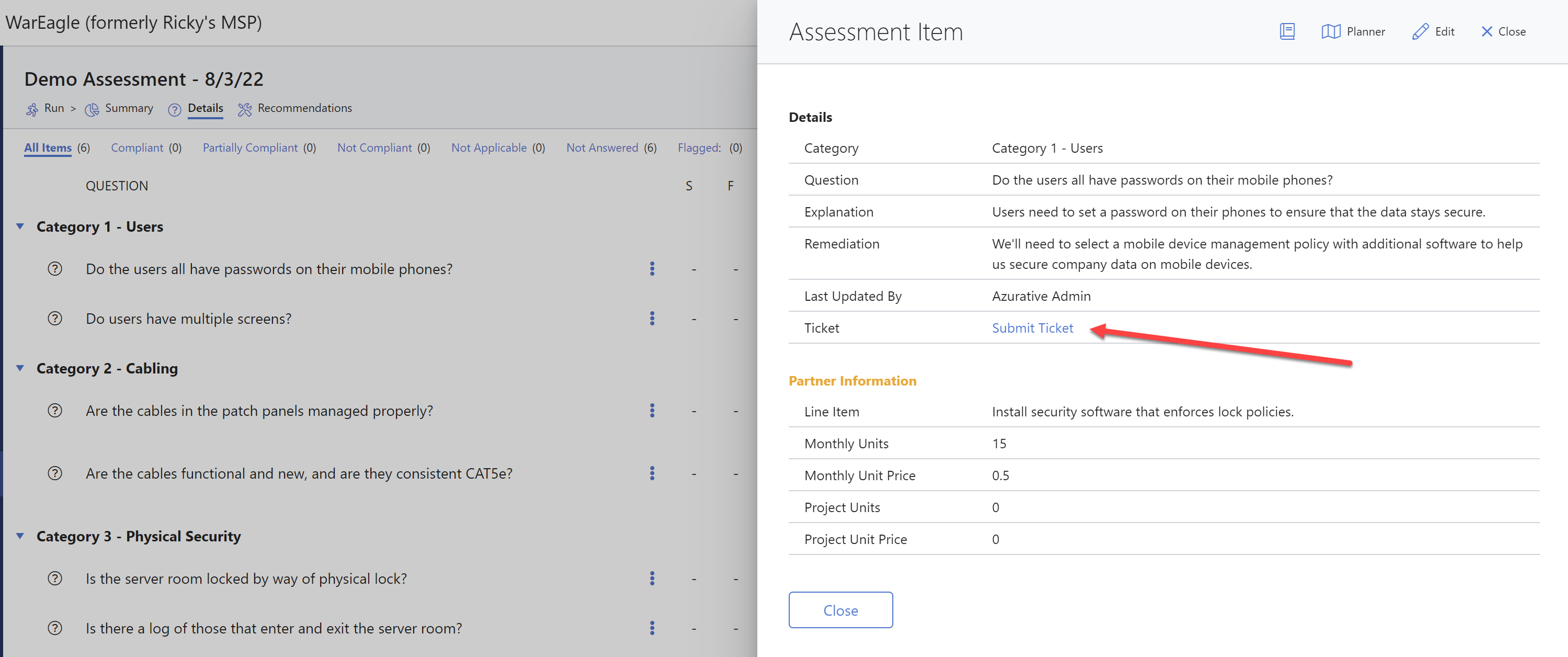Switch to the Details tab
Viewport: 1568px width, 657px height.
[205, 108]
